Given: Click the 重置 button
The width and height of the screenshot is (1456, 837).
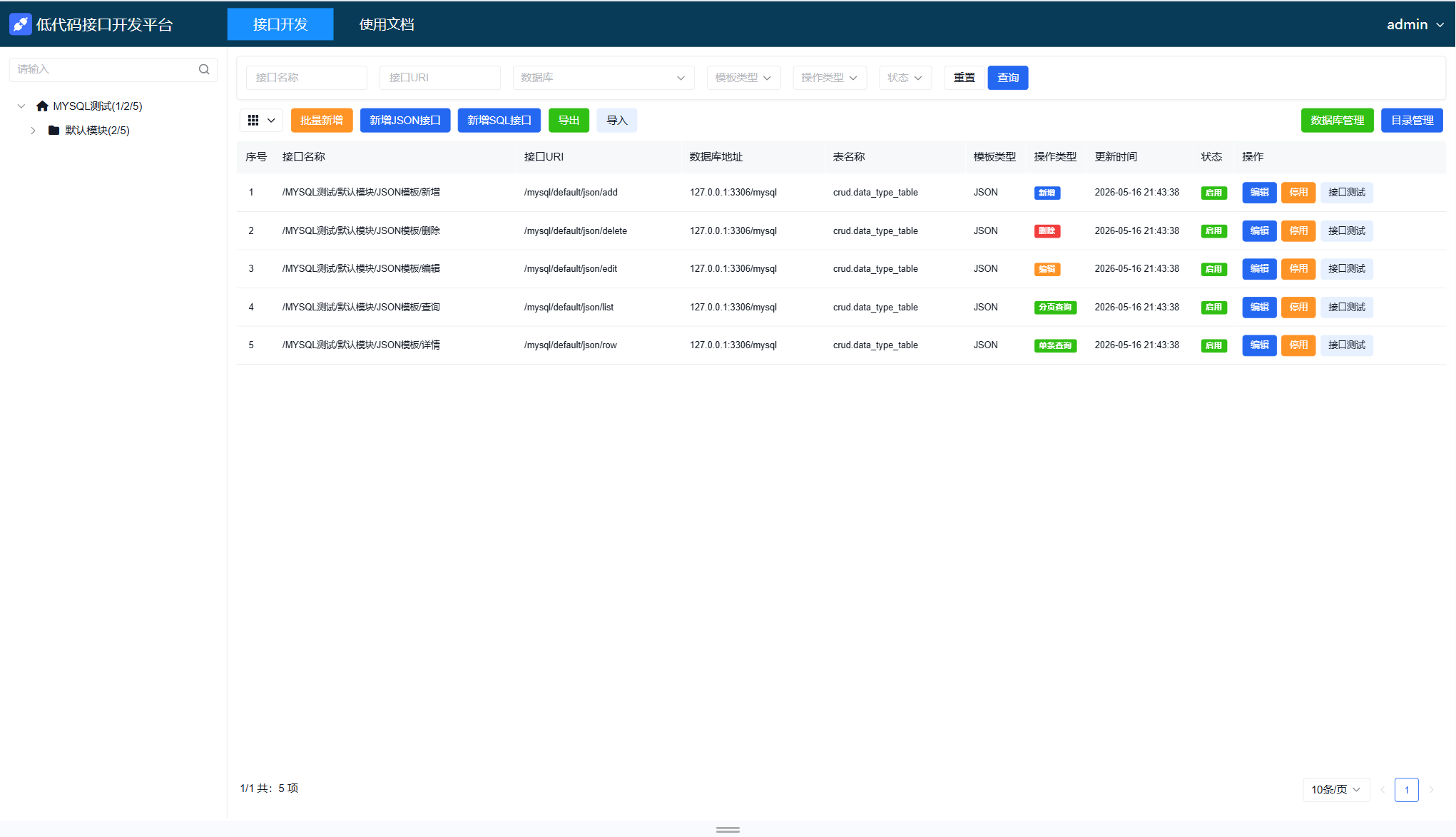Looking at the screenshot, I should click(x=964, y=78).
